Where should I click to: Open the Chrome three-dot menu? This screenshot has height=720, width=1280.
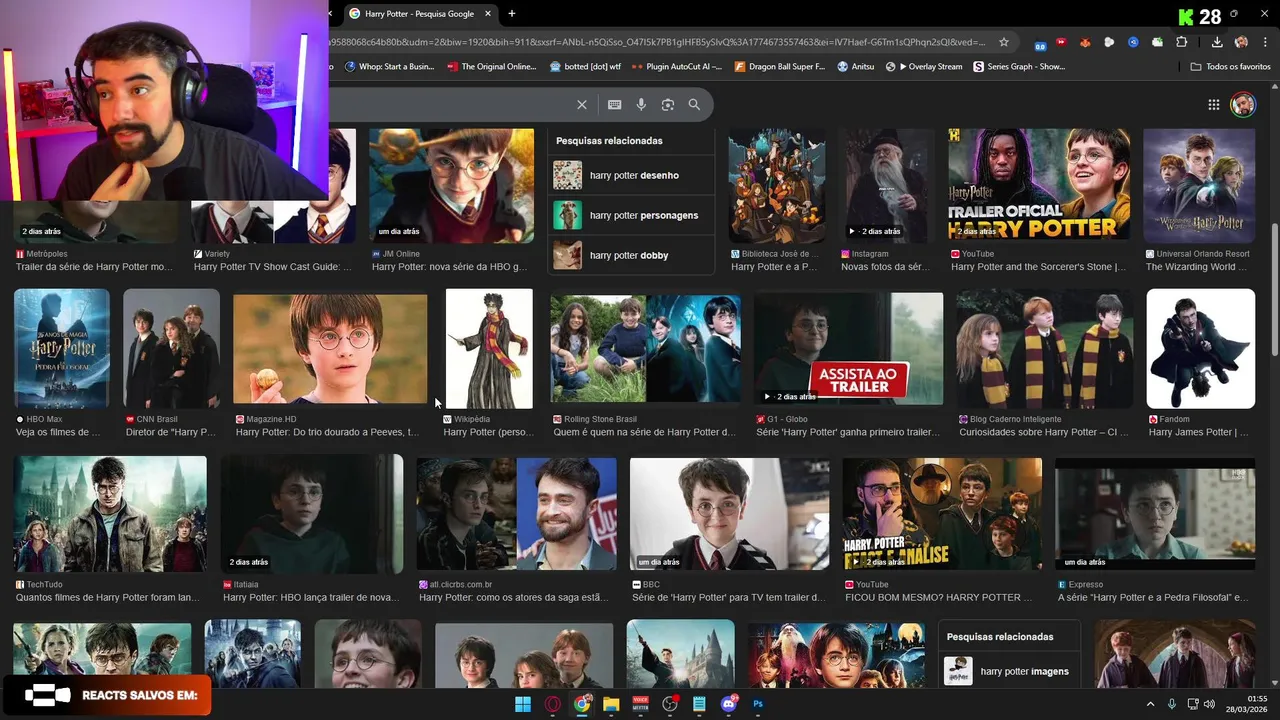(1264, 42)
